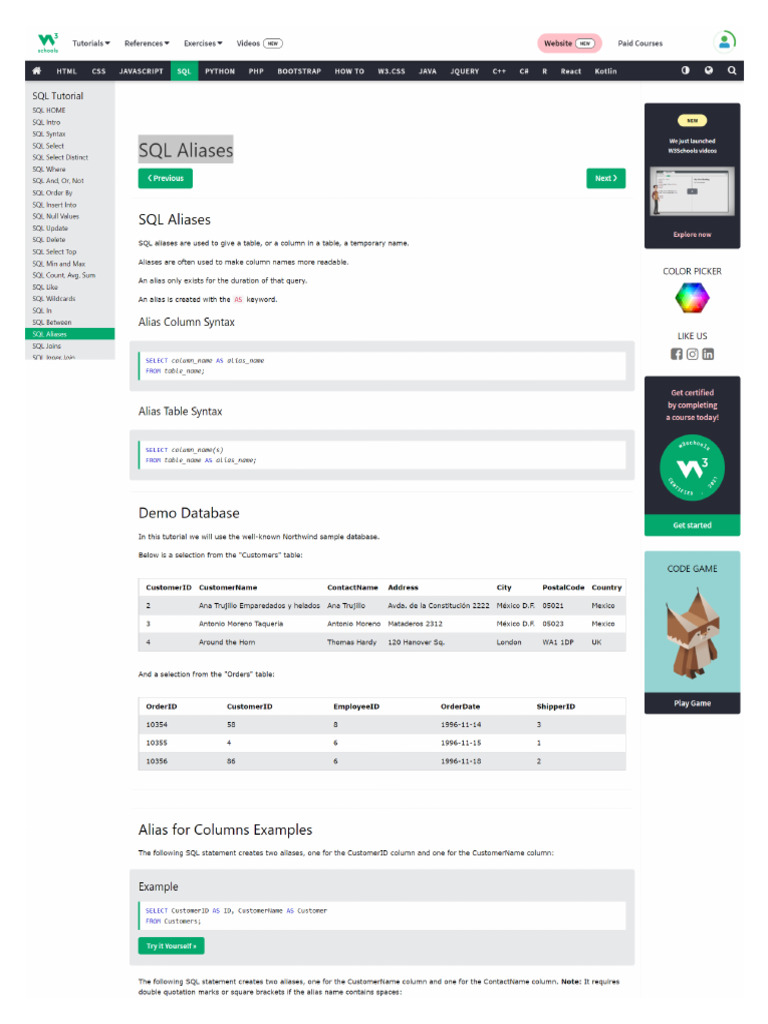Switch to the PYTHON tab
This screenshot has width=768, height=1024.
click(x=219, y=71)
